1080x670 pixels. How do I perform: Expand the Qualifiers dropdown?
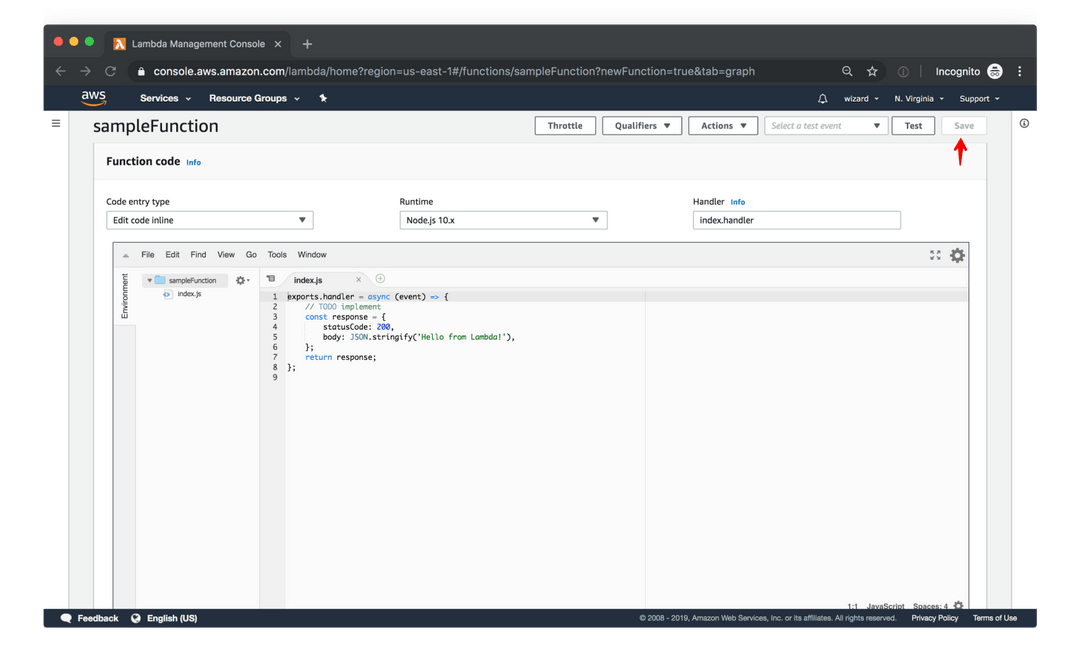click(x=641, y=125)
